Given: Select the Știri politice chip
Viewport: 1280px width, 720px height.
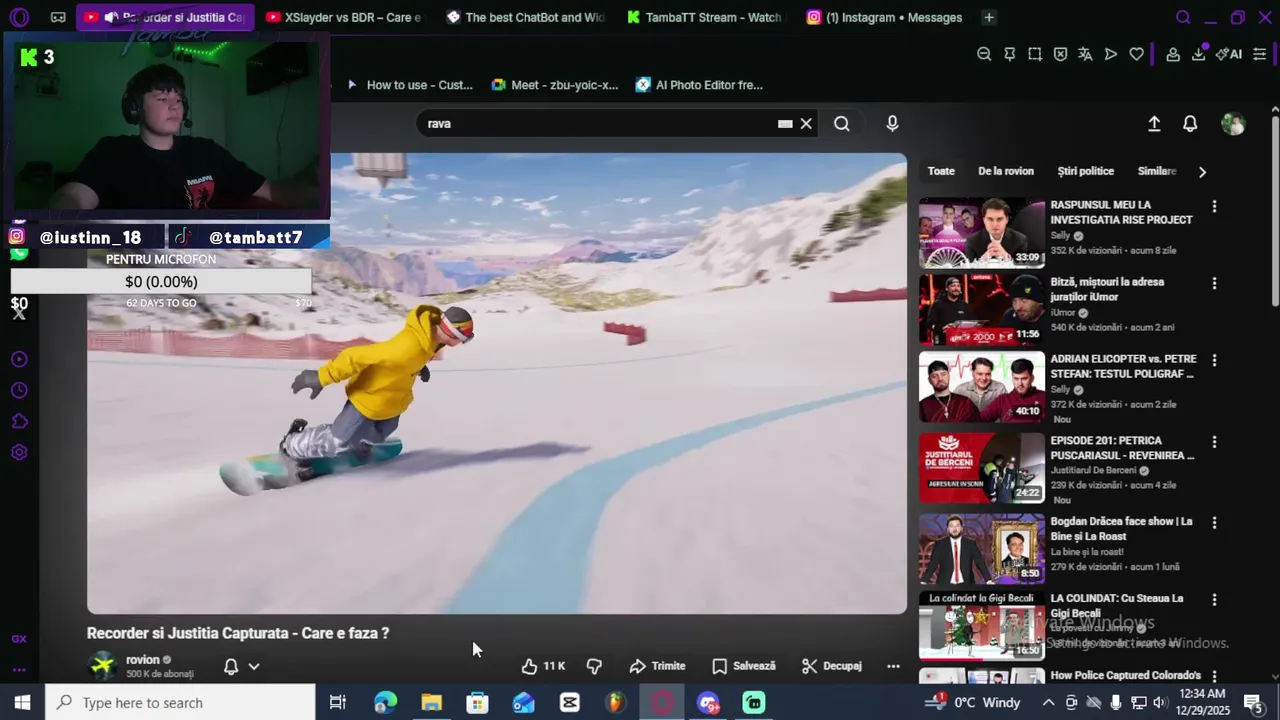Looking at the screenshot, I should pyautogui.click(x=1085, y=171).
